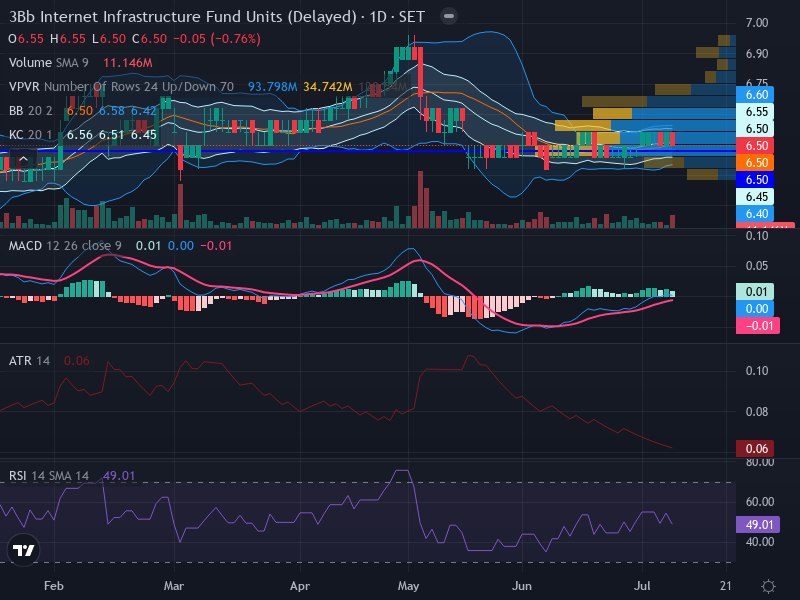Click the 6.90 value on the price scale
The width and height of the screenshot is (800, 600).
coord(757,54)
